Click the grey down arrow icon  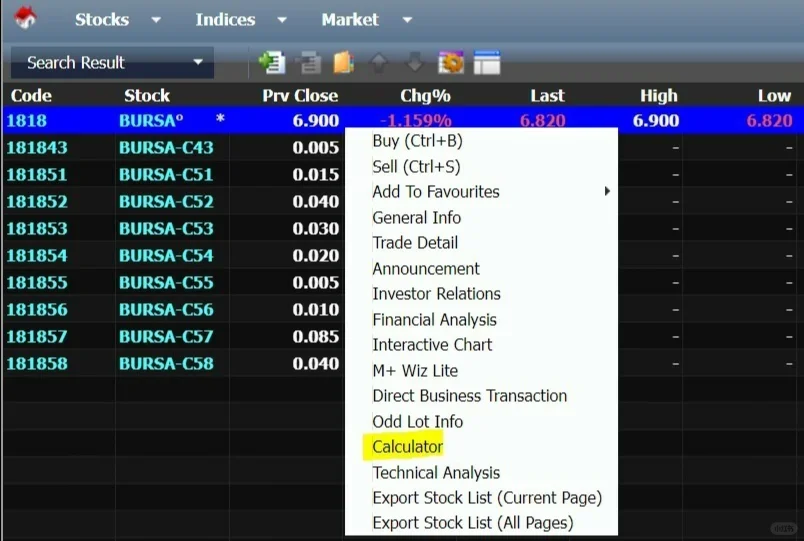click(414, 63)
